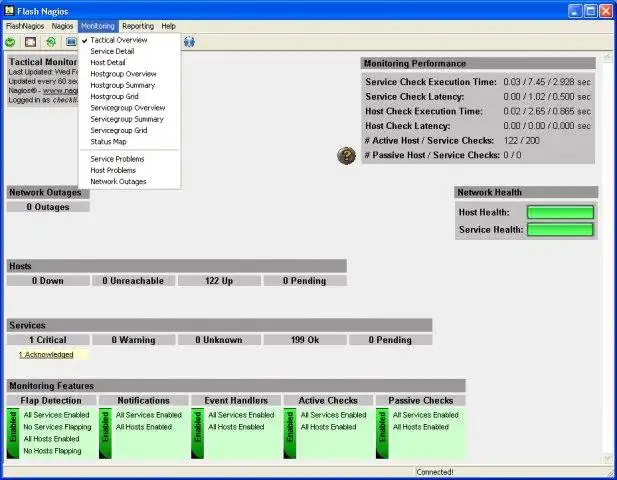
Task: Click the Monitoring Features header
Action: (x=236, y=386)
